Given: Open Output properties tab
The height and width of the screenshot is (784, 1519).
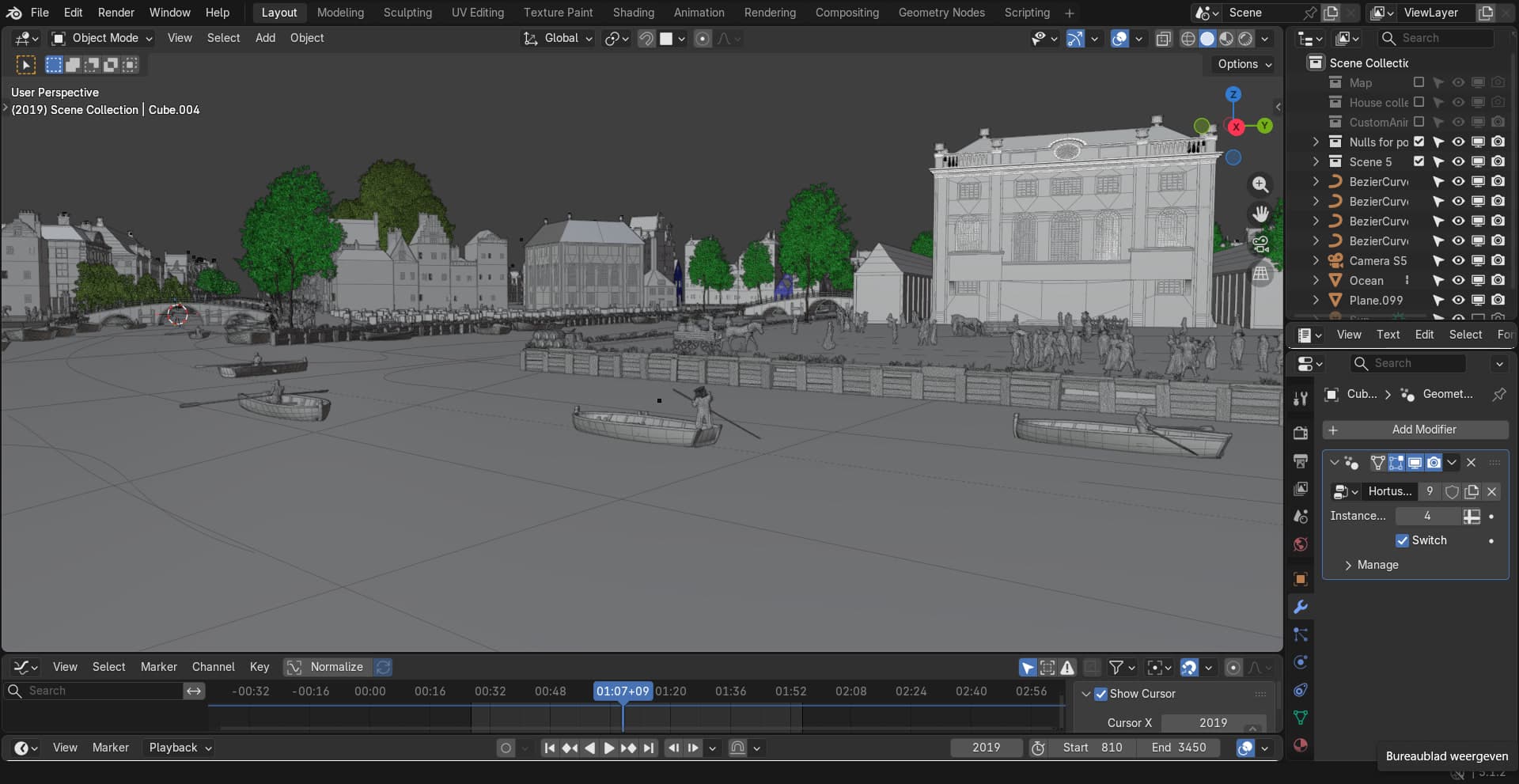Looking at the screenshot, I should pos(1300,460).
